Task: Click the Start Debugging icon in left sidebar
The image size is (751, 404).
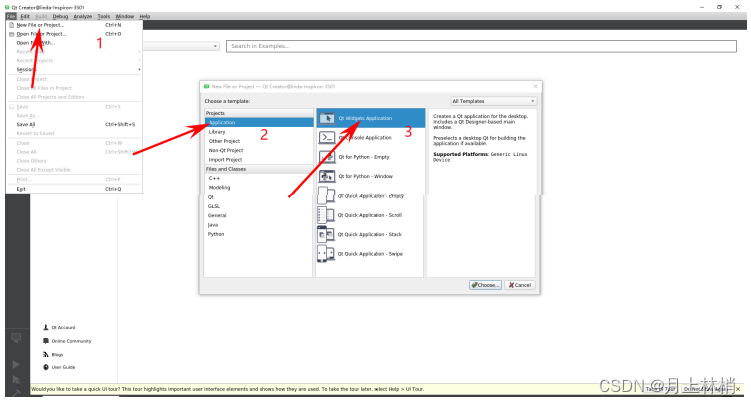Action: tap(16, 380)
